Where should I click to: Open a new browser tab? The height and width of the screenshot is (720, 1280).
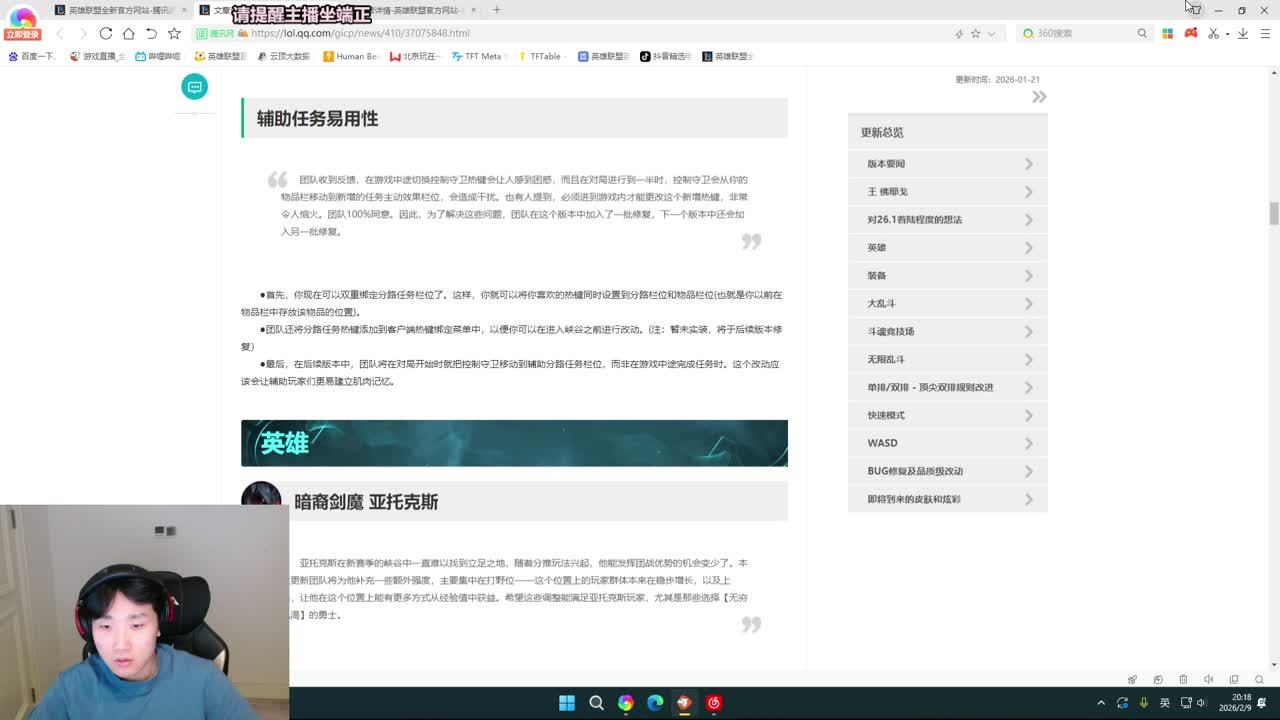(497, 10)
